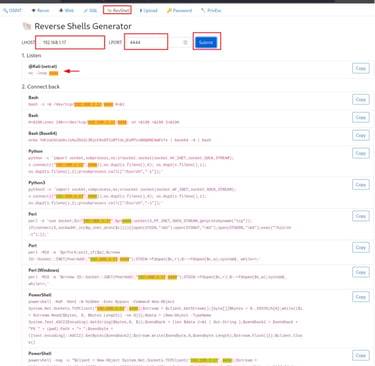Open the OSINT tab
This screenshot has height=366, width=375.
[12, 10]
